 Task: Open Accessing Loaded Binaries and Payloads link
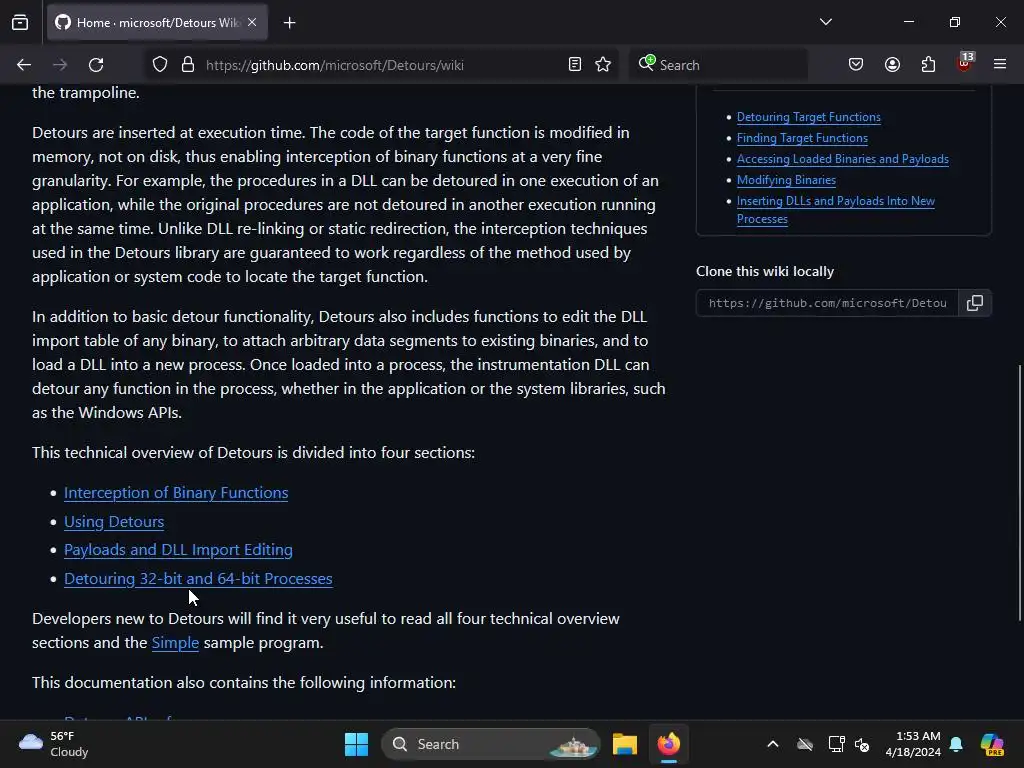tap(842, 159)
